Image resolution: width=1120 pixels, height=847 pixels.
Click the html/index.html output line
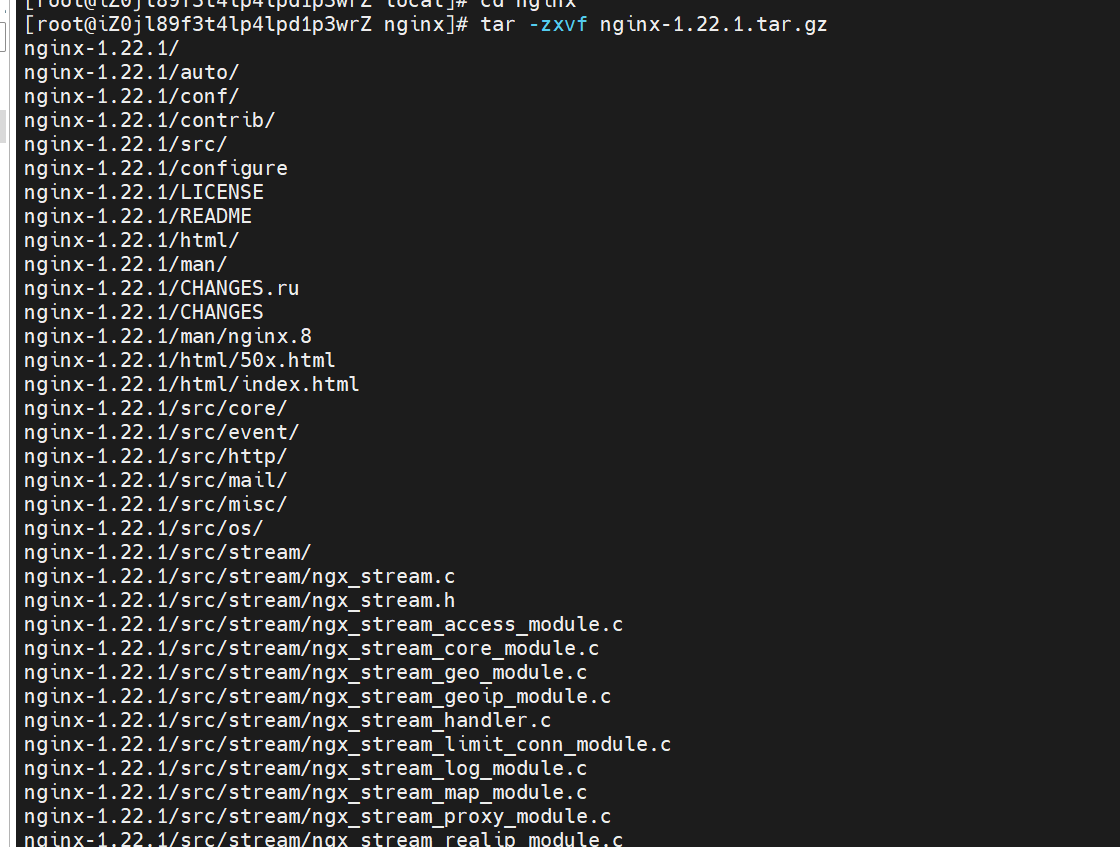tap(192, 384)
